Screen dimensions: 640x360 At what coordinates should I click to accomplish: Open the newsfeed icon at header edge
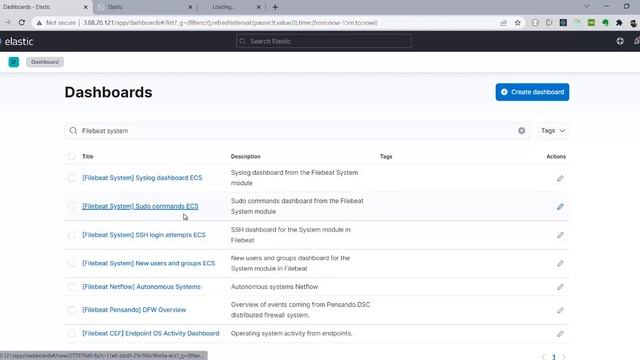[x=637, y=41]
